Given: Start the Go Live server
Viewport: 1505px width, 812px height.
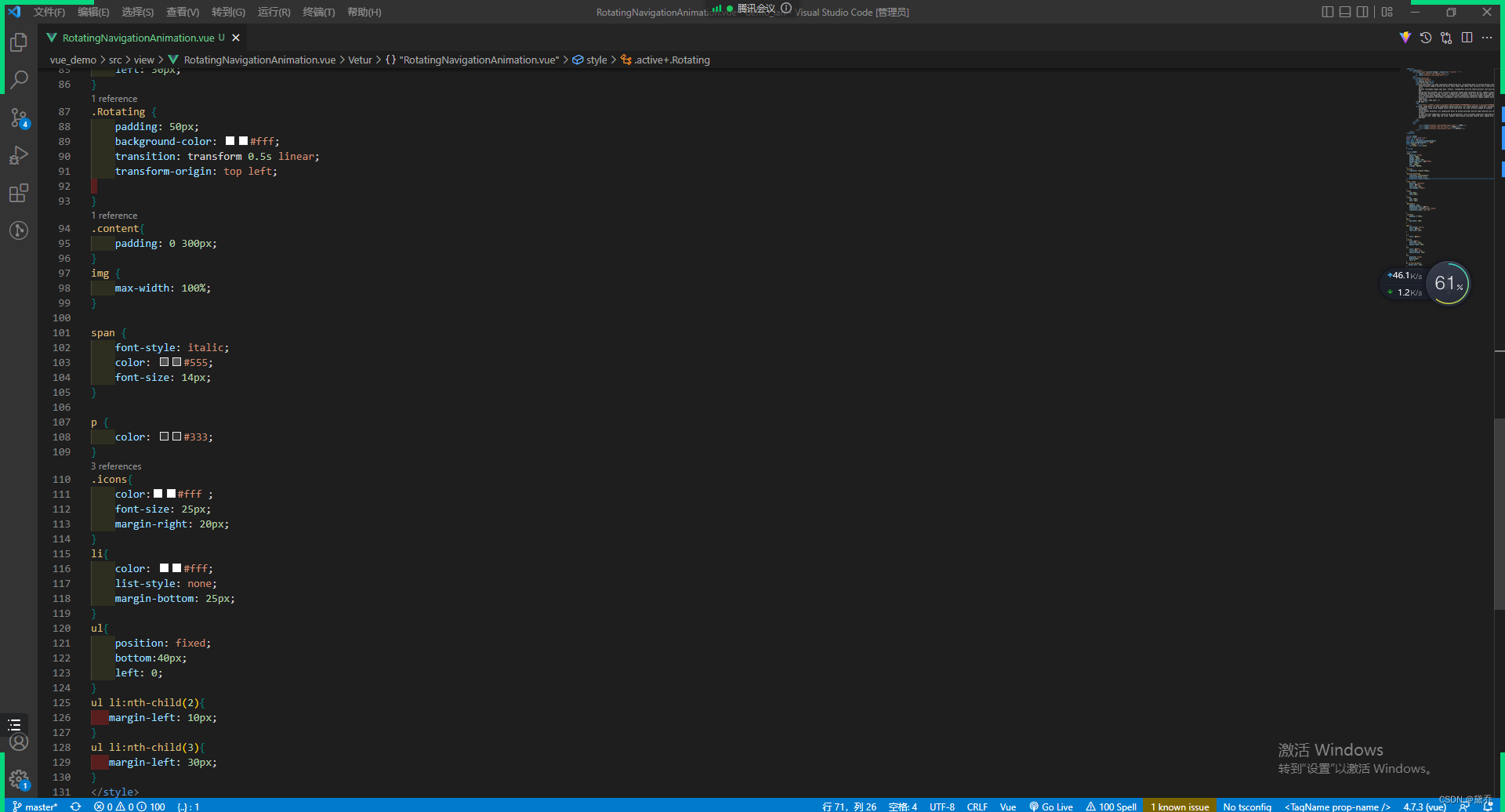Looking at the screenshot, I should (x=1050, y=806).
